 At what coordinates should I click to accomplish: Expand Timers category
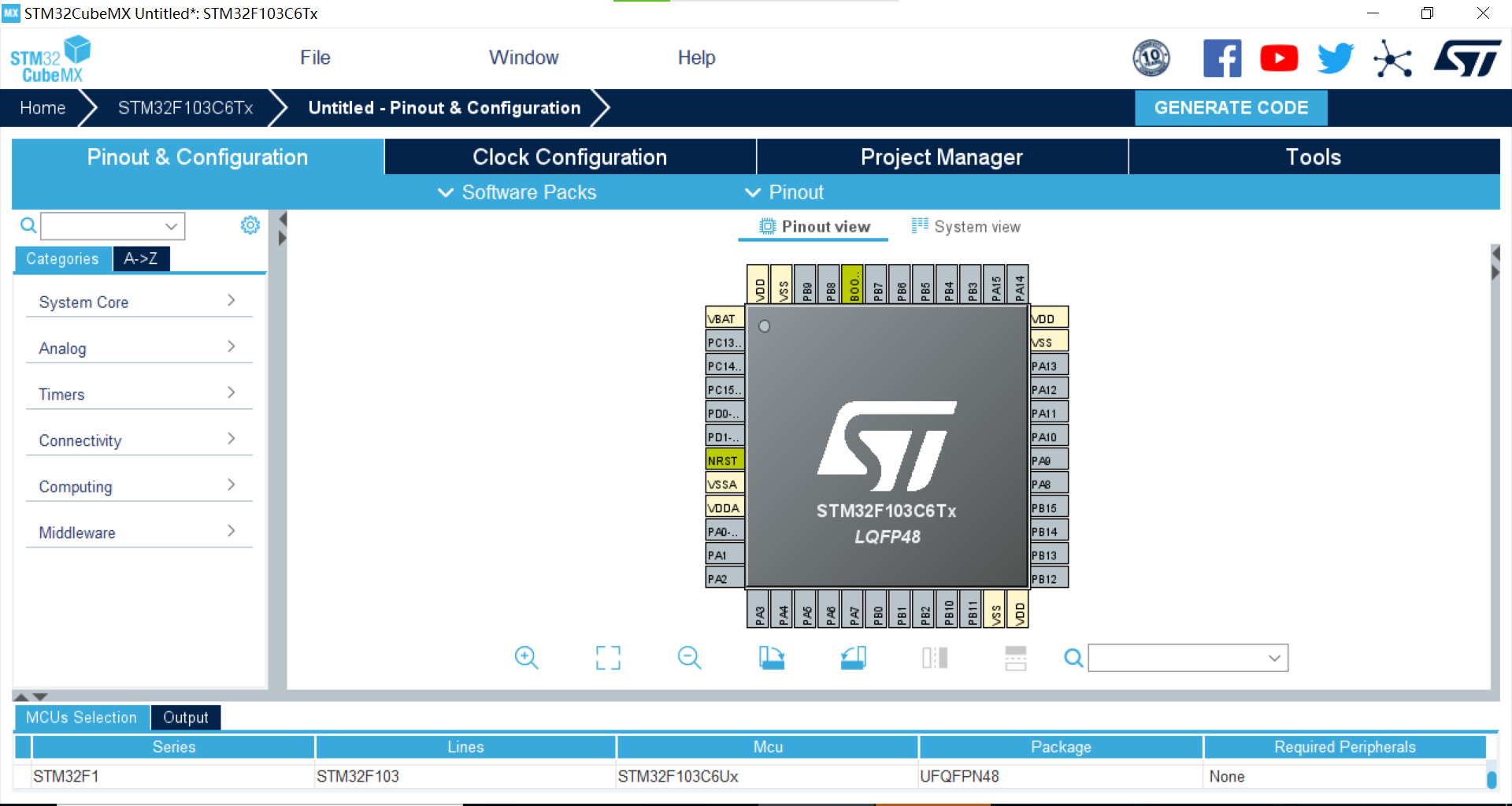tap(139, 394)
